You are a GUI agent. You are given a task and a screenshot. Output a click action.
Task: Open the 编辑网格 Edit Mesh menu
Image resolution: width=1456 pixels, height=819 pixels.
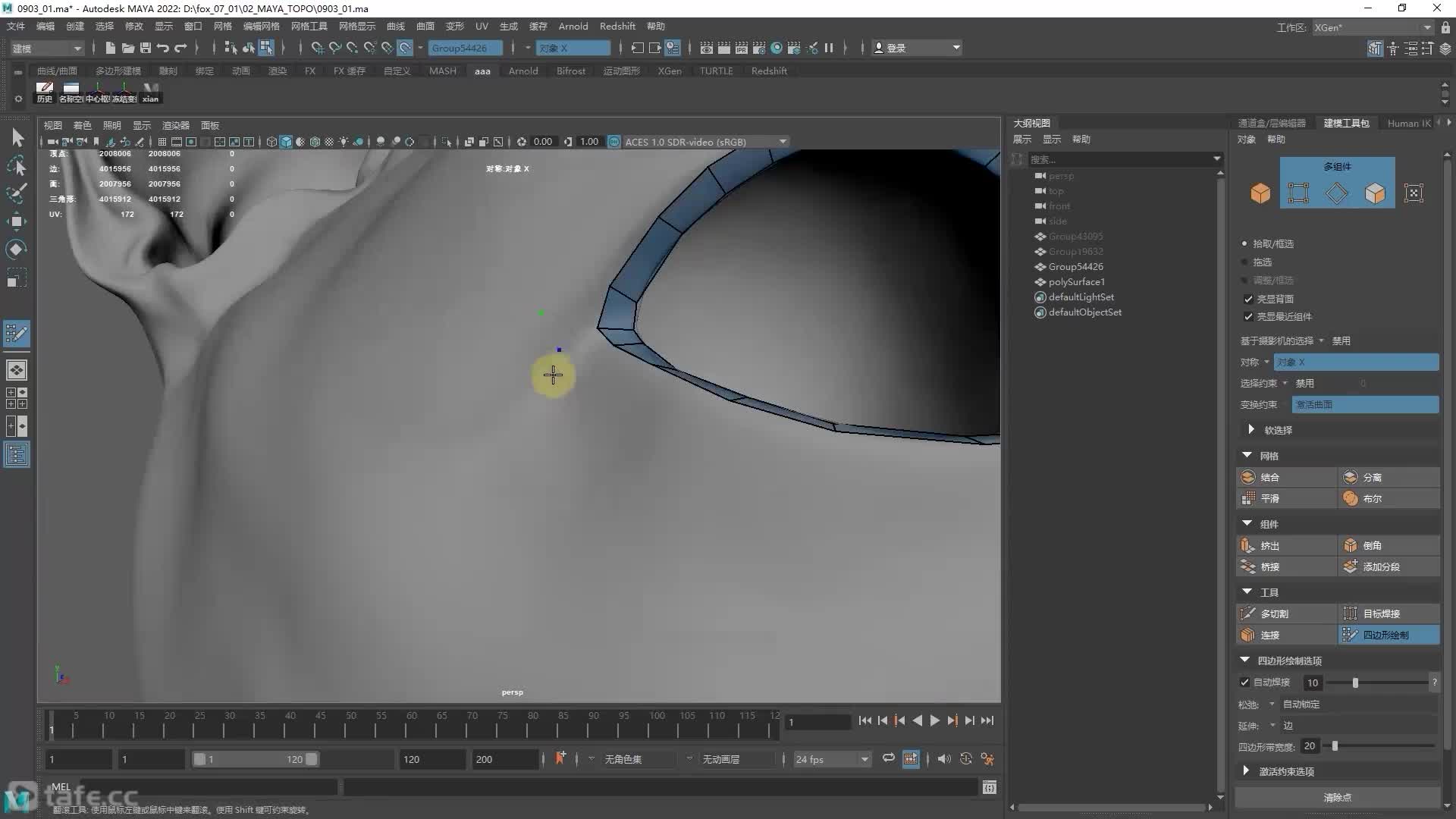[261, 26]
